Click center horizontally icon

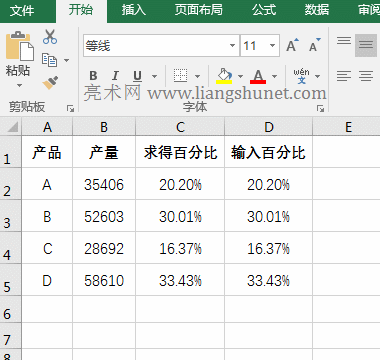coord(366,76)
